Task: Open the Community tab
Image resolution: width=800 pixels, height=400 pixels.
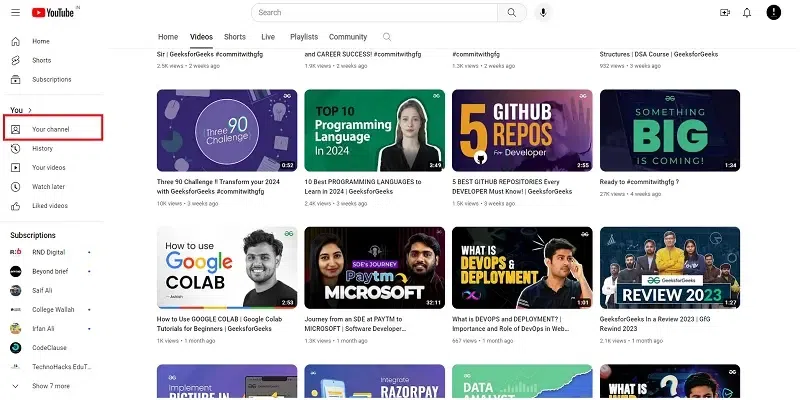Action: pos(348,37)
